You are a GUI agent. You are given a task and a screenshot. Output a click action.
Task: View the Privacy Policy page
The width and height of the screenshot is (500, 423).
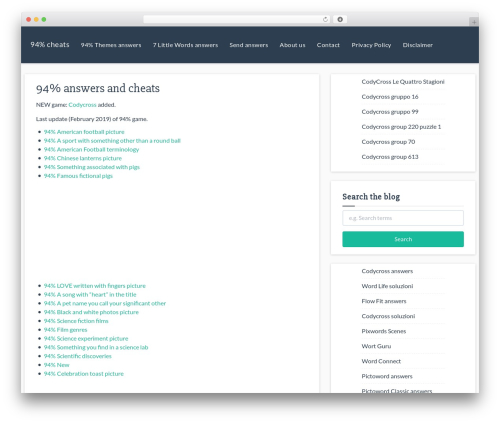click(x=371, y=45)
